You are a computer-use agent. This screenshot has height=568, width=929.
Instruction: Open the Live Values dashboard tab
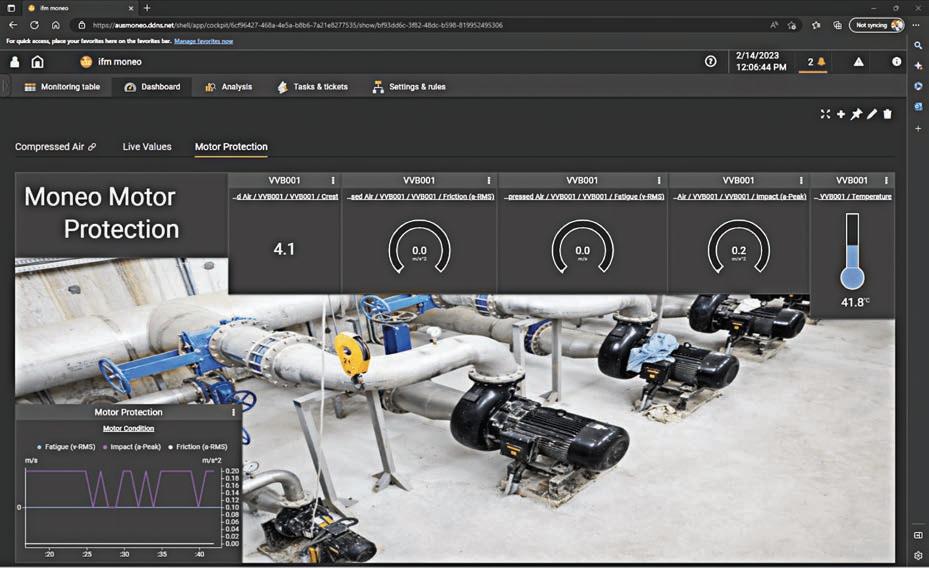(147, 147)
